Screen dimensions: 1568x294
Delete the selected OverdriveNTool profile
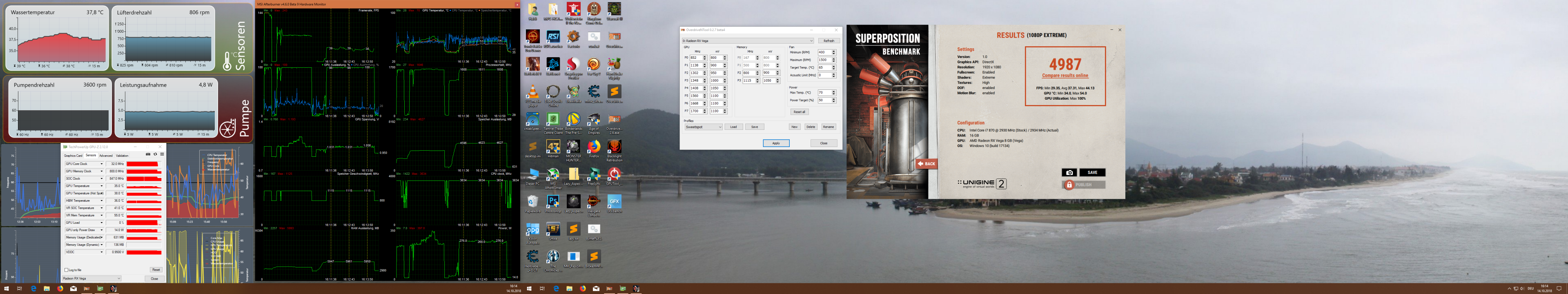point(811,127)
